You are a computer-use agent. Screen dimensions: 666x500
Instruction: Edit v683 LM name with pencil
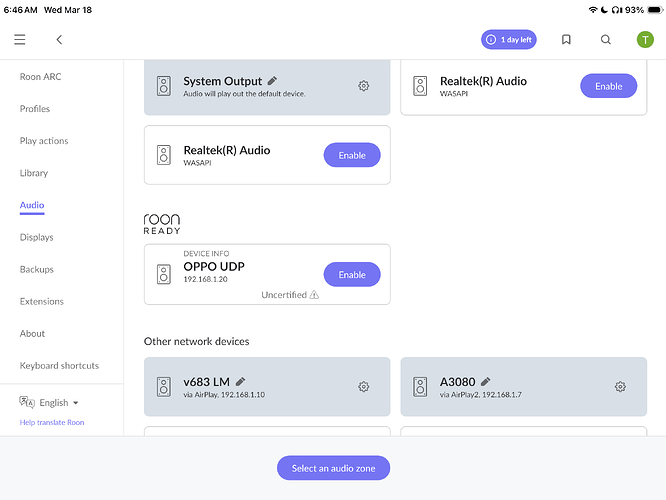tap(240, 381)
